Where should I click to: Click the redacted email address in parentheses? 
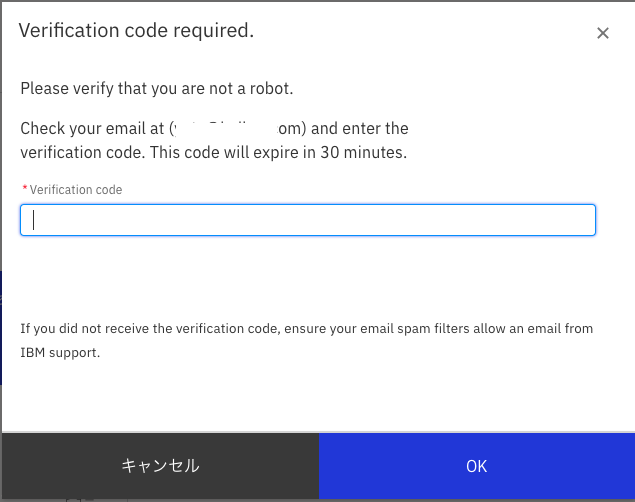click(238, 129)
